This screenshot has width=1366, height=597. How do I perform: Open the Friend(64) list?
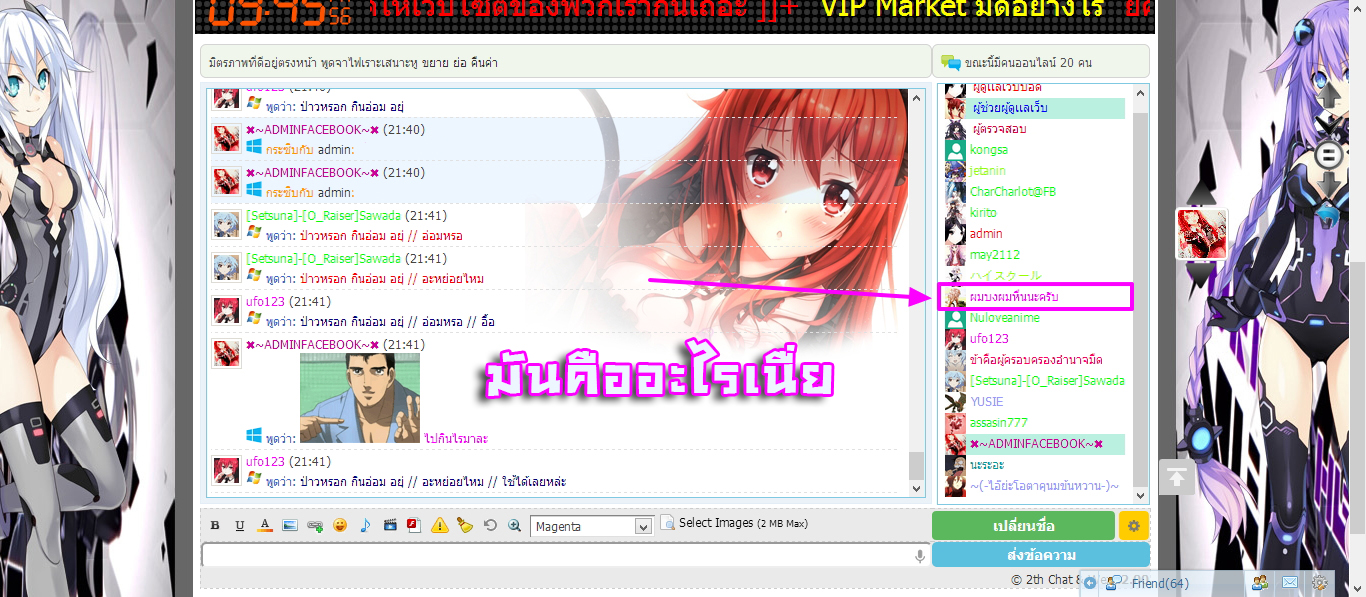(1160, 584)
